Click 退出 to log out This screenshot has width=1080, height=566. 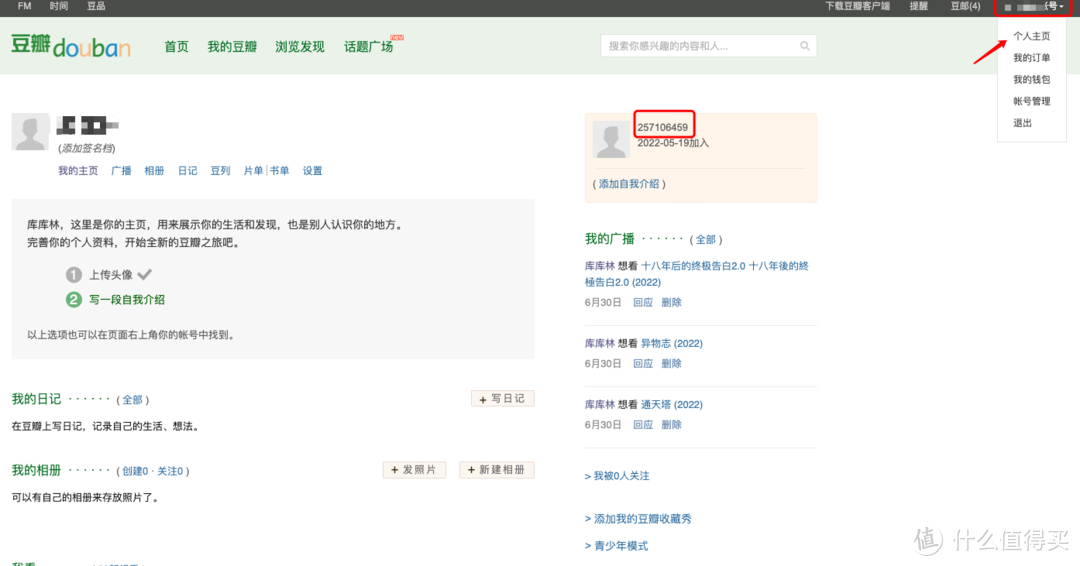[1022, 123]
